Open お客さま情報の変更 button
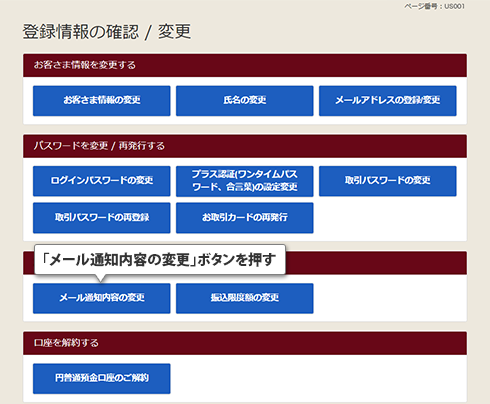The width and height of the screenshot is (490, 404). 102,101
